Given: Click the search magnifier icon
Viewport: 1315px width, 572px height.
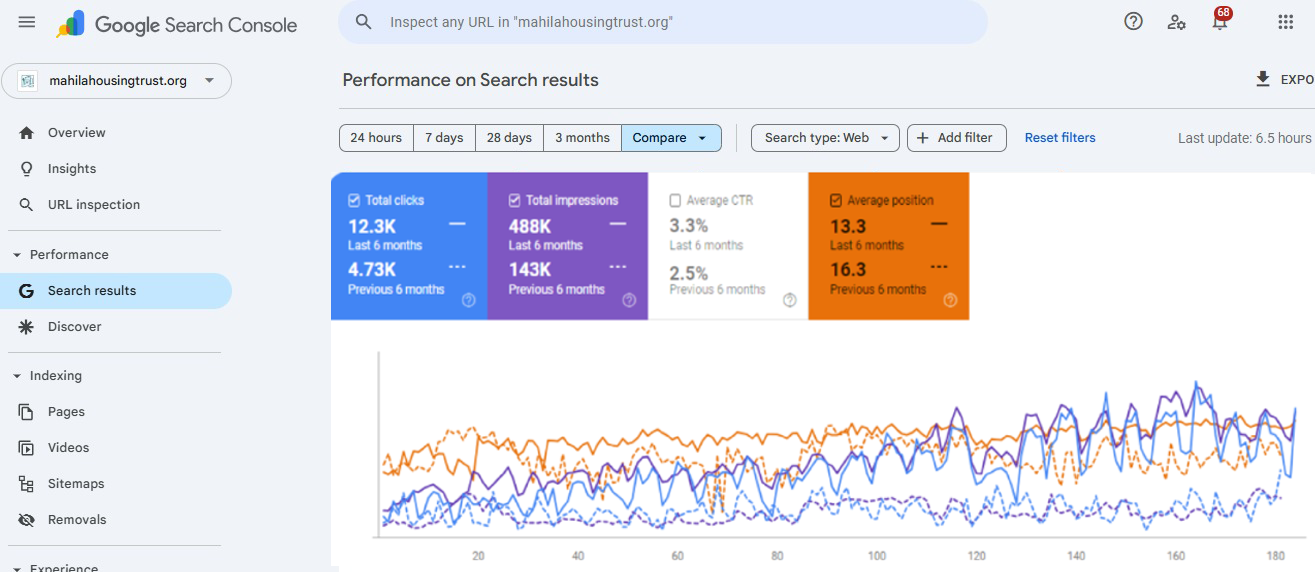Looking at the screenshot, I should click(x=364, y=22).
